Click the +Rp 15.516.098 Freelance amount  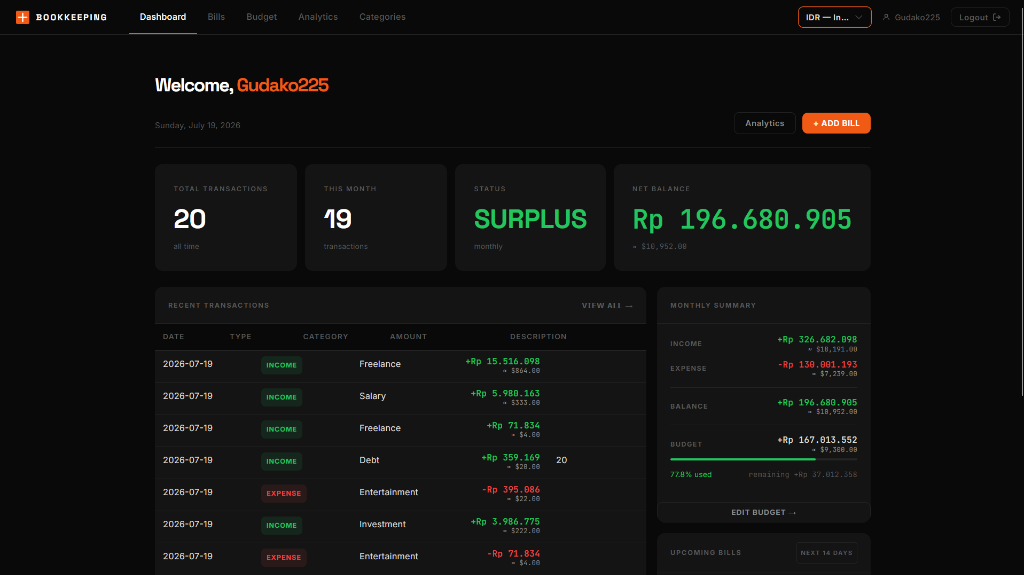(x=502, y=361)
